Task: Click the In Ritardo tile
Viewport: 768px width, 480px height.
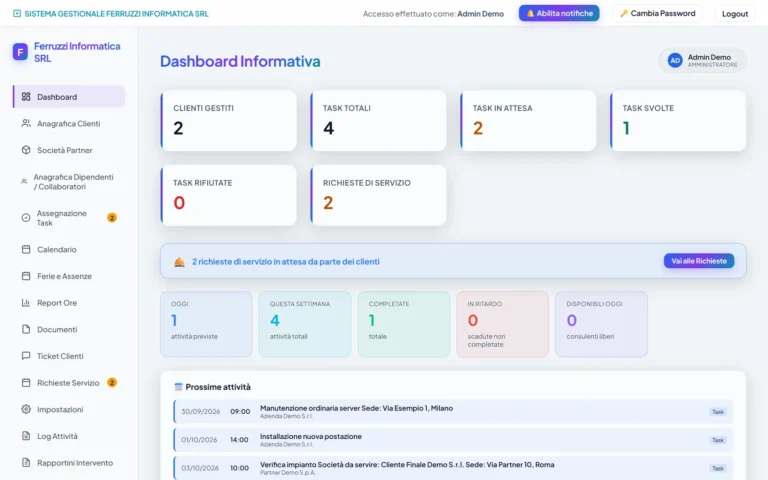Action: tap(503, 324)
